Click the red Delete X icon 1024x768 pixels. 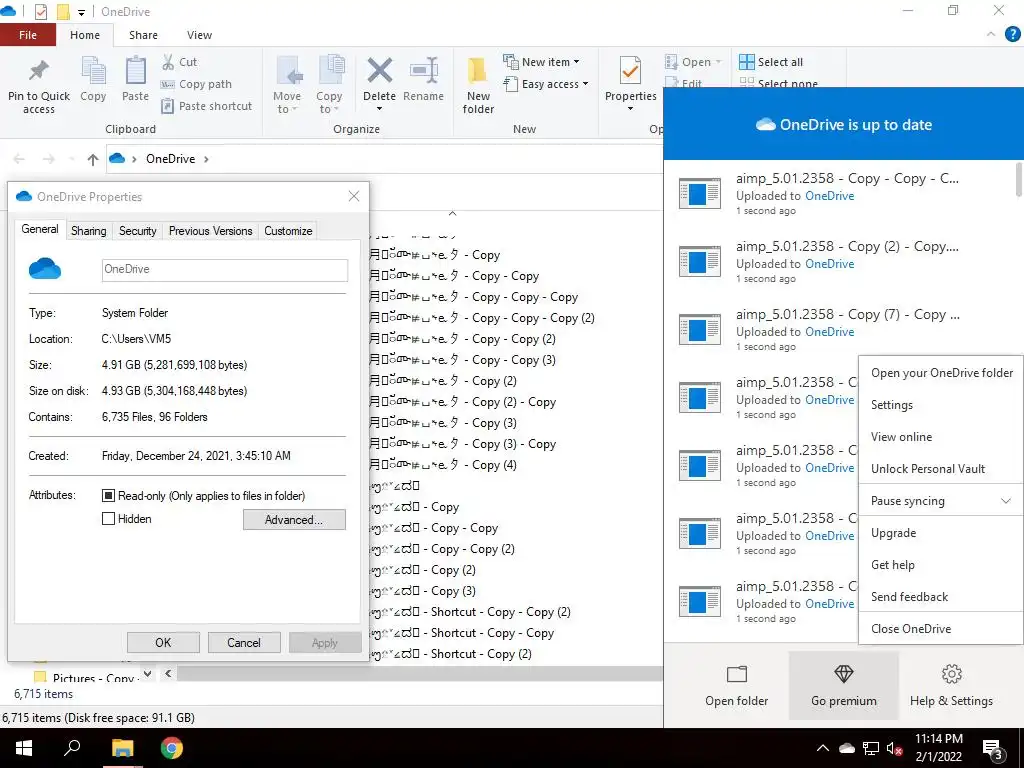coord(379,71)
